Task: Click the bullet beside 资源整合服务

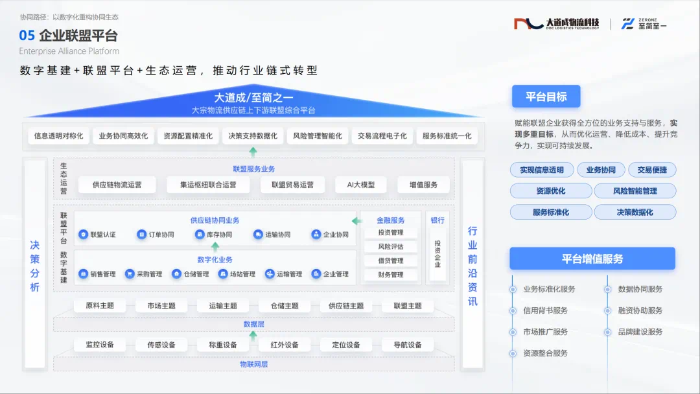Action: (513, 353)
